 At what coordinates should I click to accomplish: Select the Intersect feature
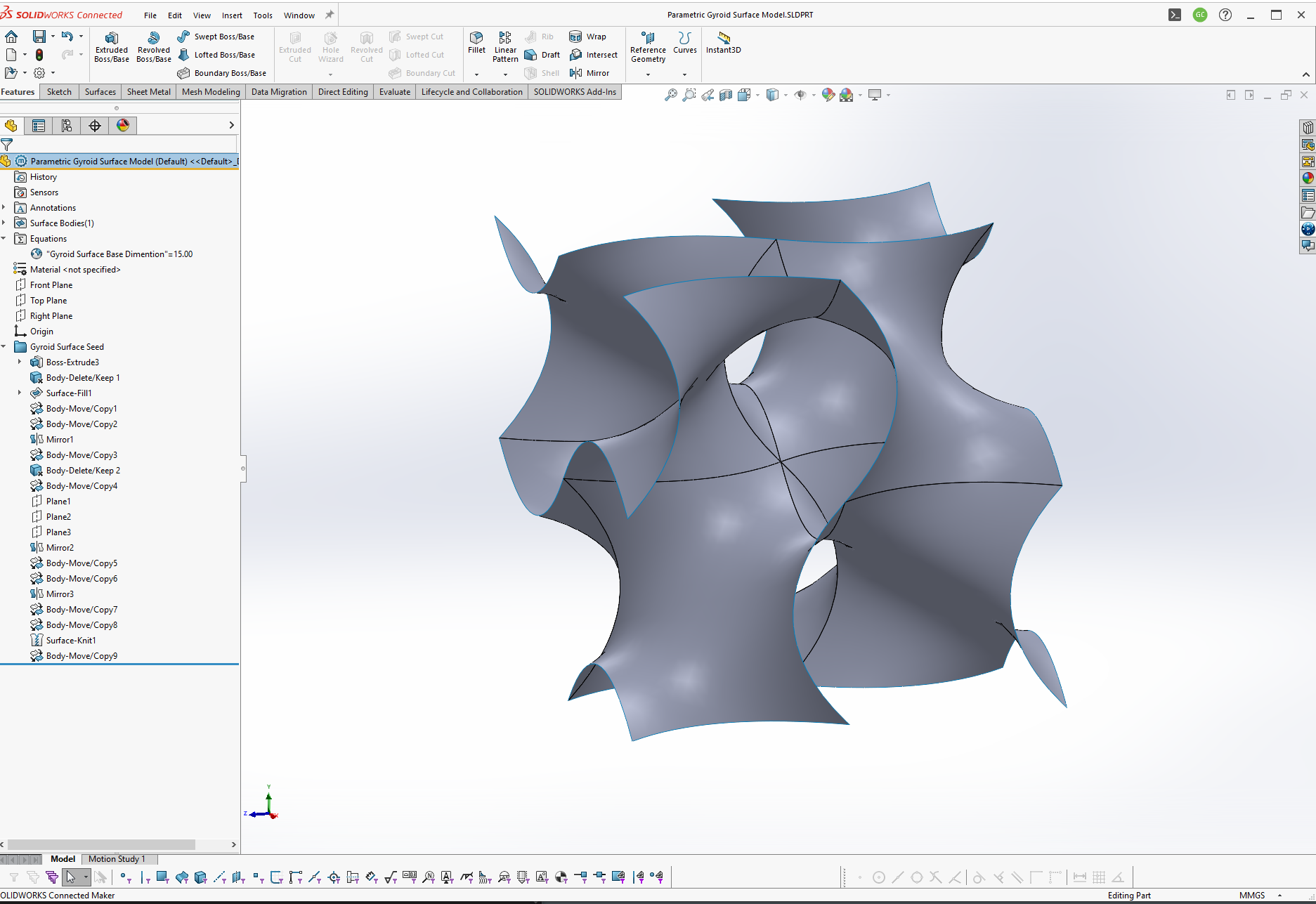pos(594,55)
